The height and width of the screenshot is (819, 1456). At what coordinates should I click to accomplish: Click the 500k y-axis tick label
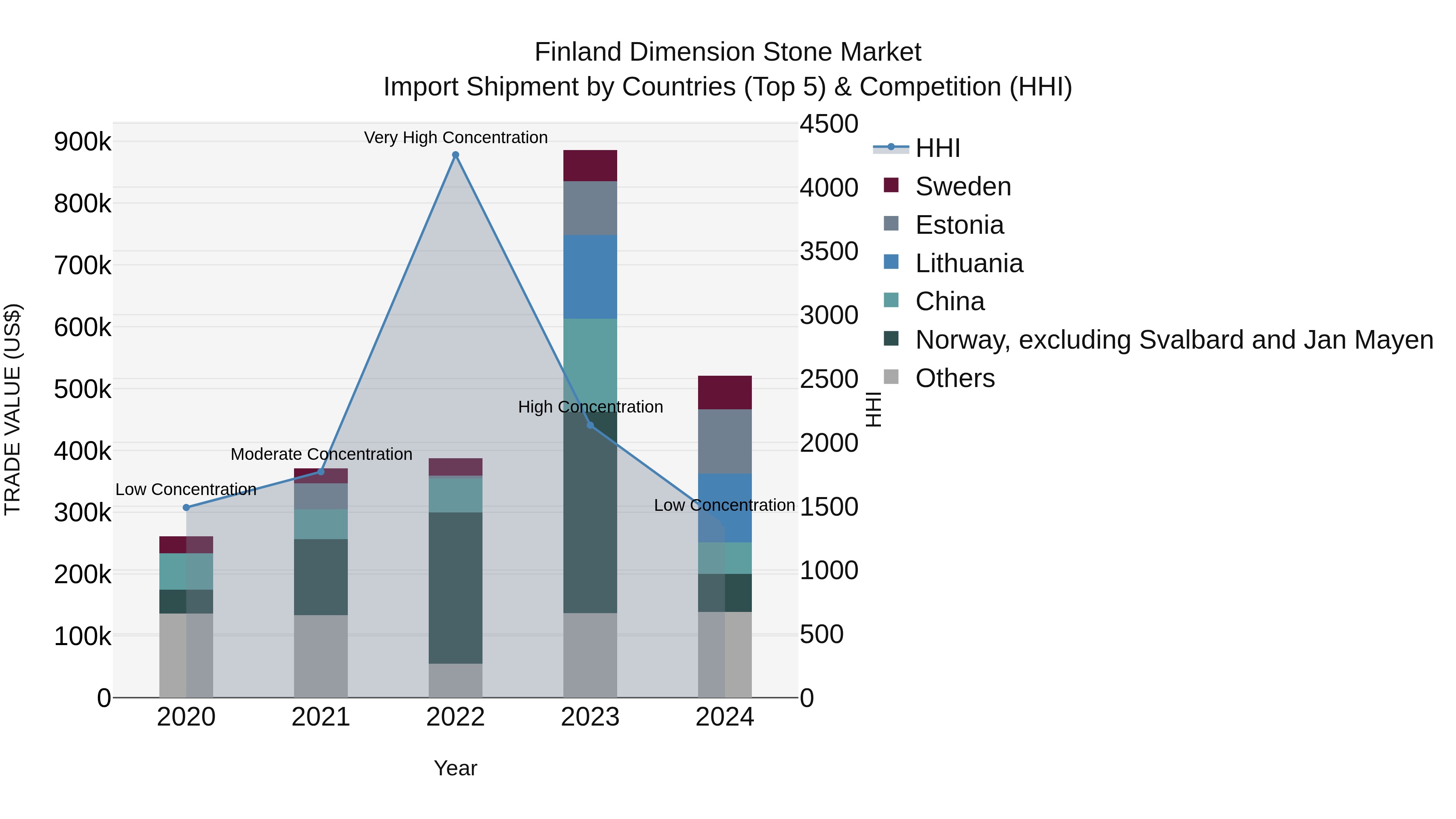tap(83, 389)
